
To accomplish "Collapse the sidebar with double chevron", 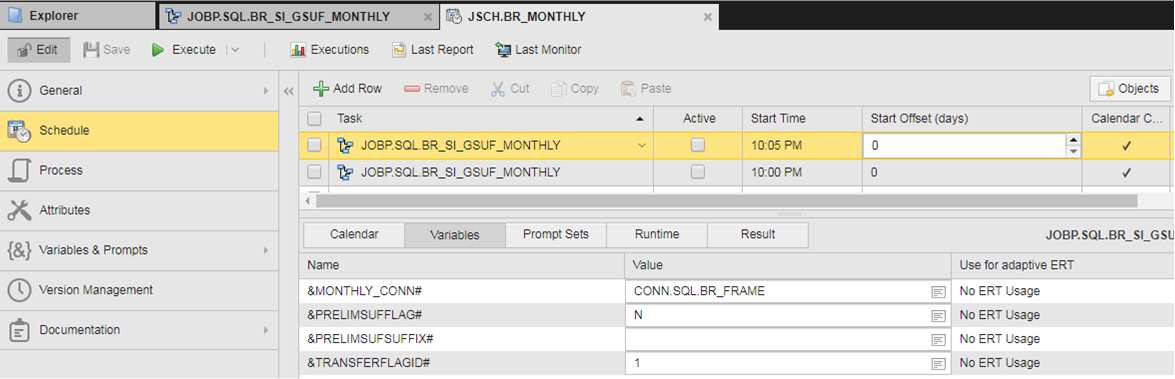I will (x=289, y=91).
